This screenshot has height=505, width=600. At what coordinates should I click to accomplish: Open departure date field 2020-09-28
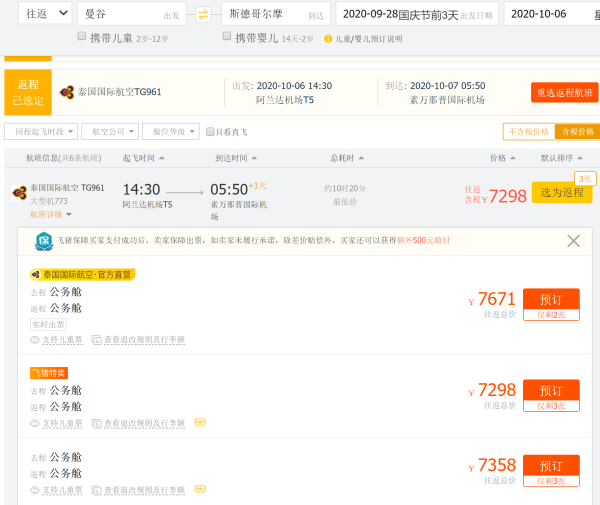click(417, 14)
